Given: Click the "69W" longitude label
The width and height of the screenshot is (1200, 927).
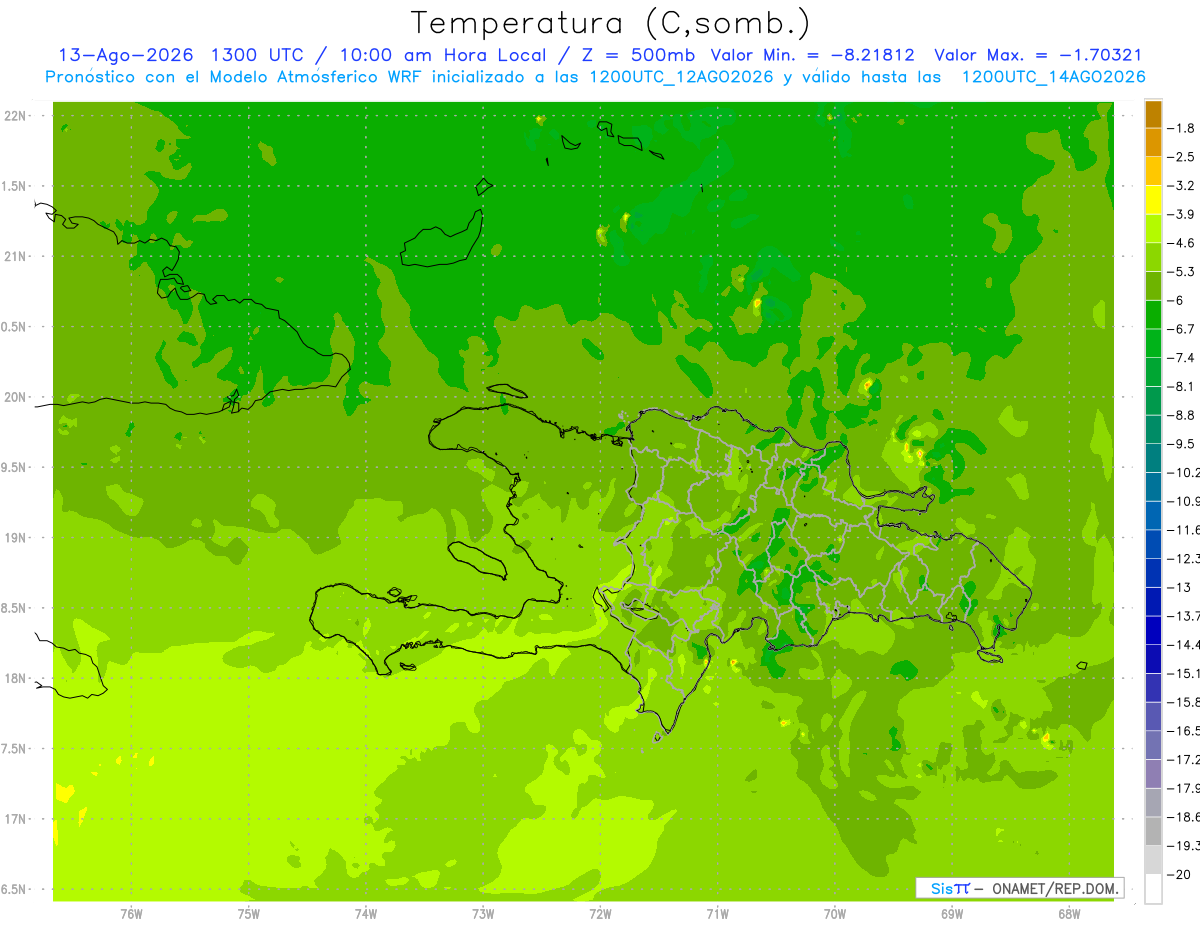Looking at the screenshot, I should tap(952, 914).
